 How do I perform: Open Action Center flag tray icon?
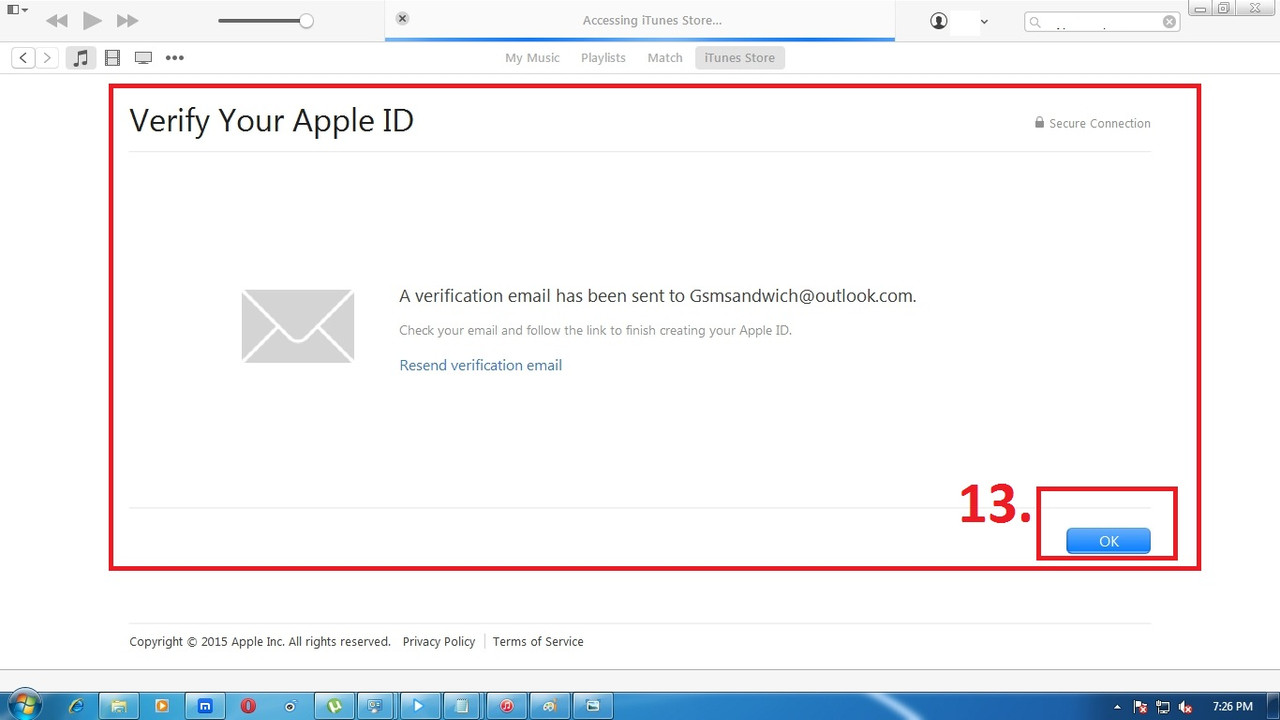(x=1140, y=707)
